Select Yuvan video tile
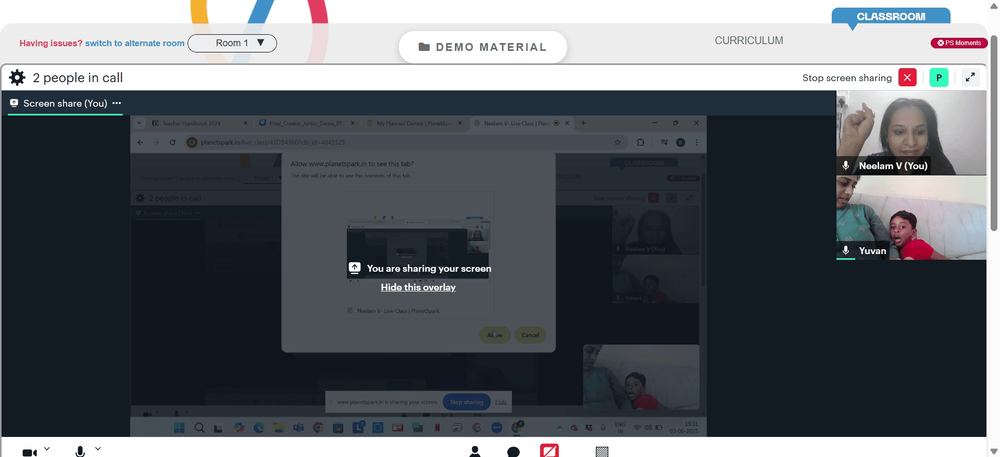The height and width of the screenshot is (457, 1000). [911, 218]
